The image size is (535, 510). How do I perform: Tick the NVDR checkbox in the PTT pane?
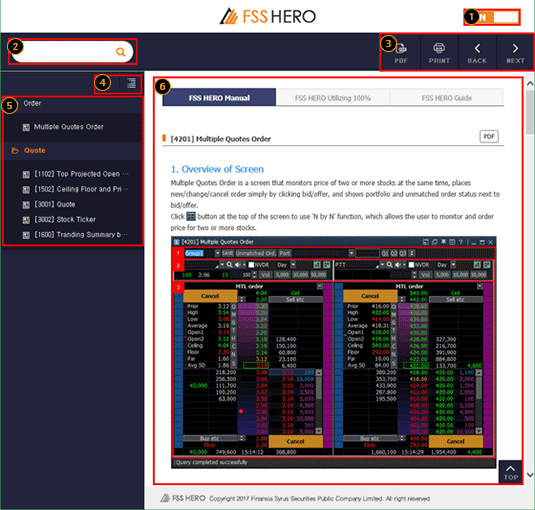(x=411, y=265)
